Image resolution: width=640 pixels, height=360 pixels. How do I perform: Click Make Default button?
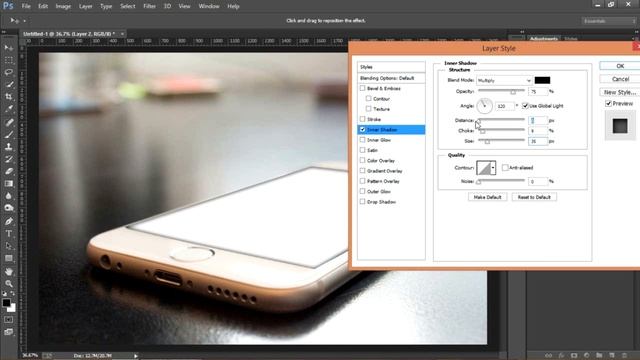click(487, 197)
